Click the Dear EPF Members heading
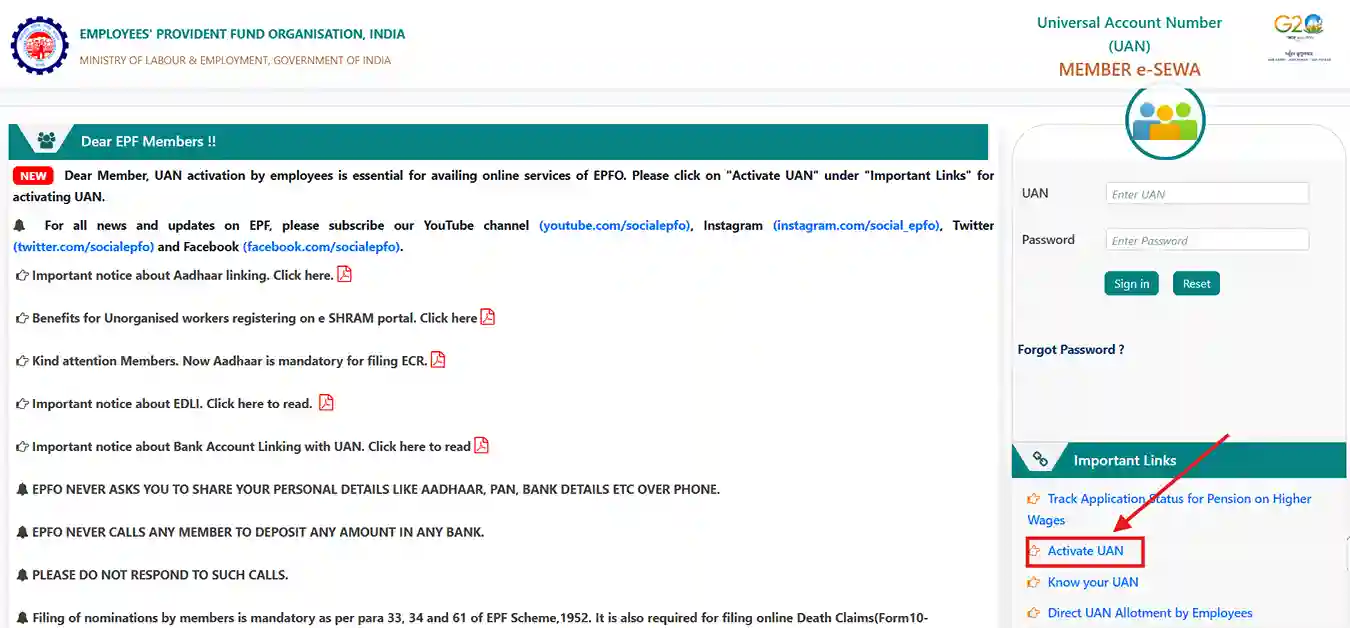This screenshot has height=628, width=1350. pos(148,142)
